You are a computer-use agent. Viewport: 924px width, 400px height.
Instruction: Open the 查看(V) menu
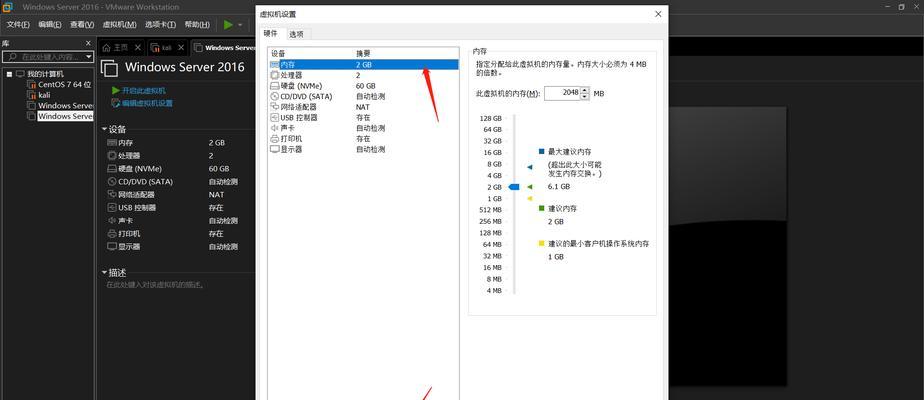pyautogui.click(x=82, y=25)
